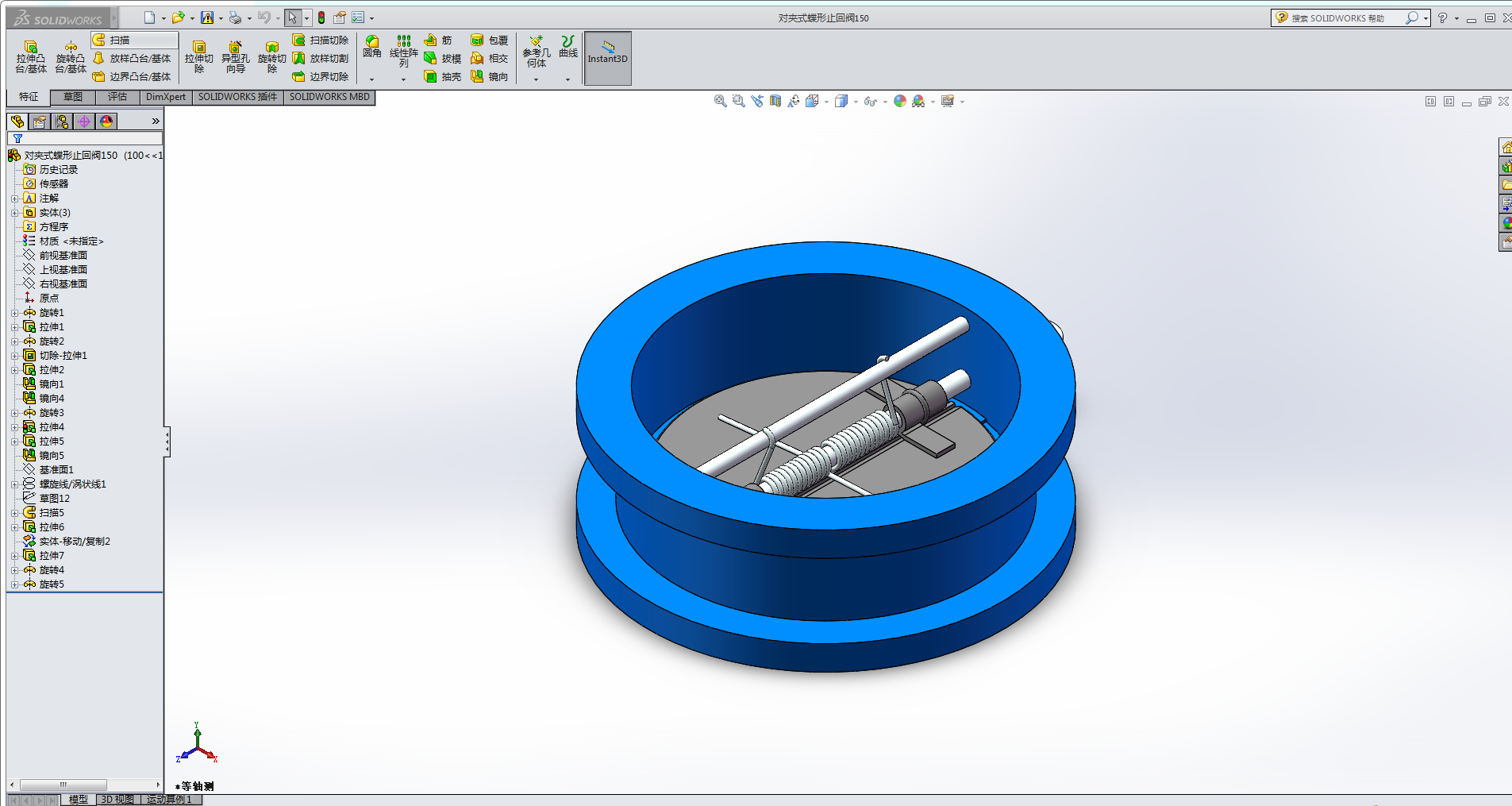
Task: Select the 抽壳 shell tool
Action: pos(443,77)
